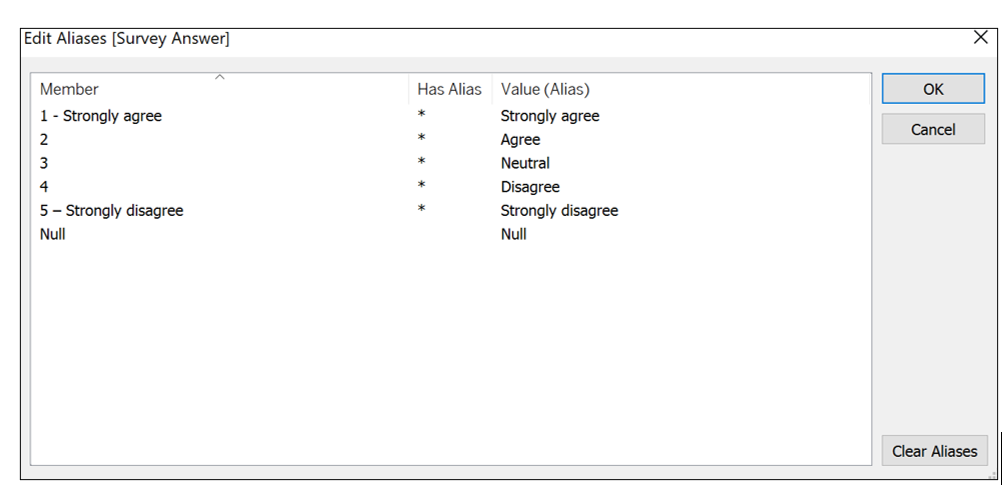Select the Null member row
This screenshot has width=1002, height=495.
(x=53, y=234)
